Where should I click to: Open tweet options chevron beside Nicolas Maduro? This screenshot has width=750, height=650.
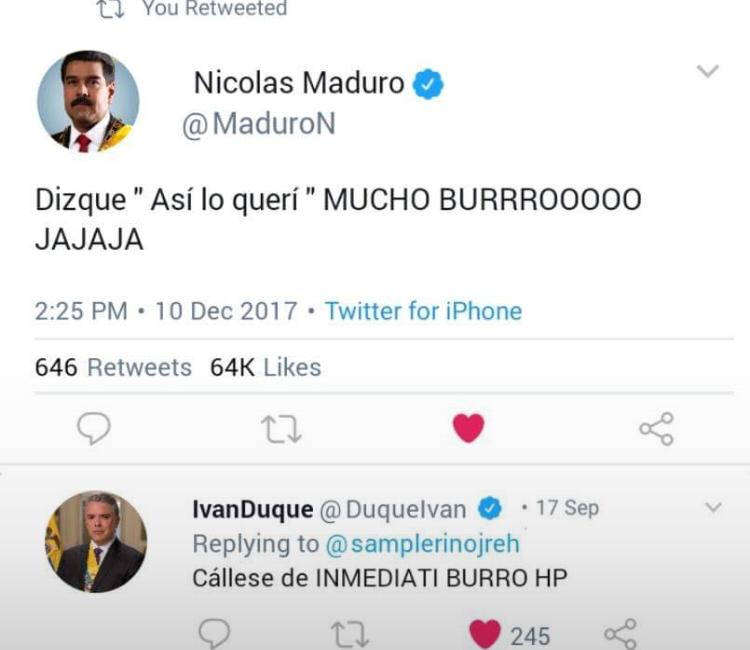(708, 71)
